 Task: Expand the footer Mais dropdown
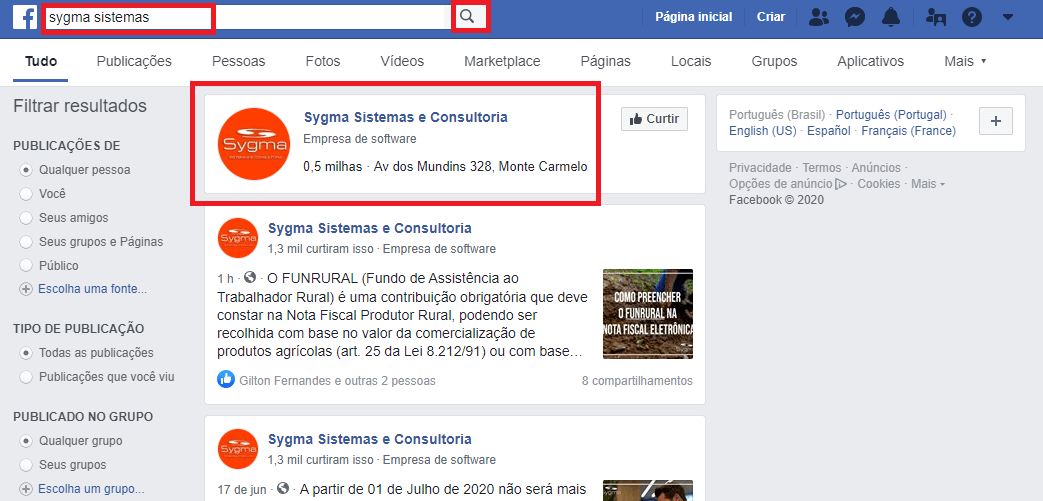point(928,184)
